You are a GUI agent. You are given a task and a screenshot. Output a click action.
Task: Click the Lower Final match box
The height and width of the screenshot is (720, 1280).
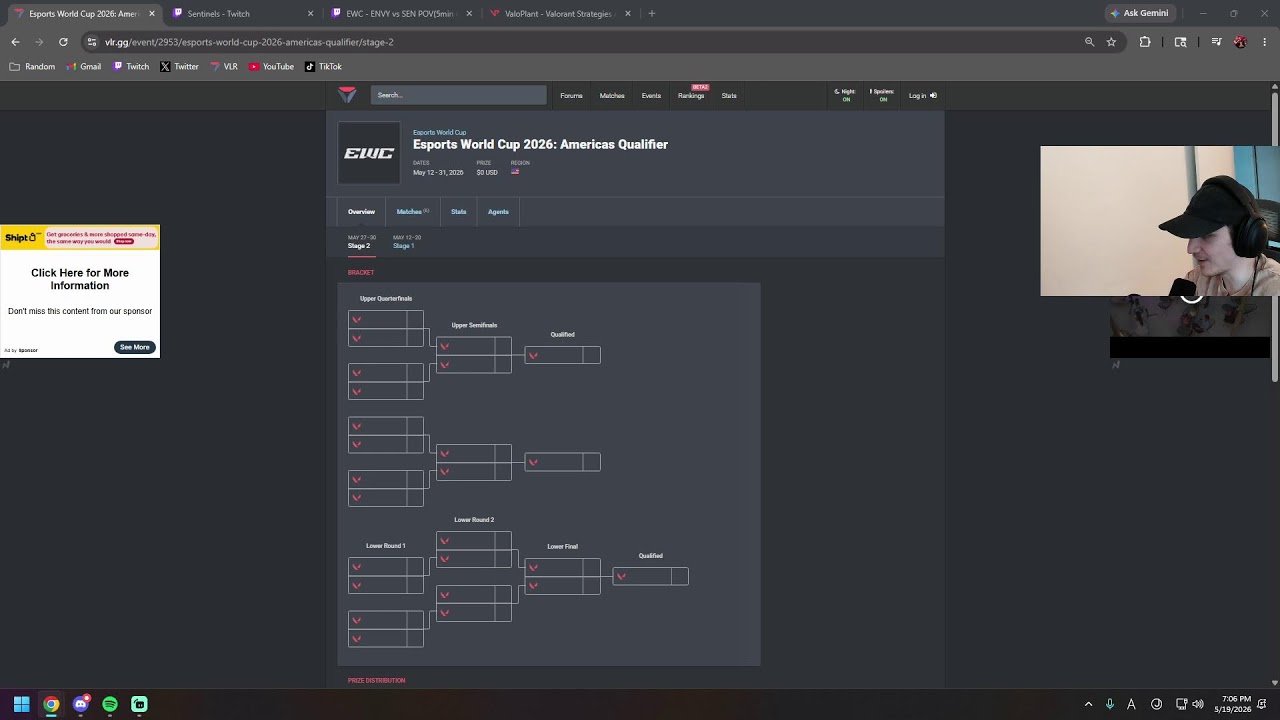click(562, 576)
